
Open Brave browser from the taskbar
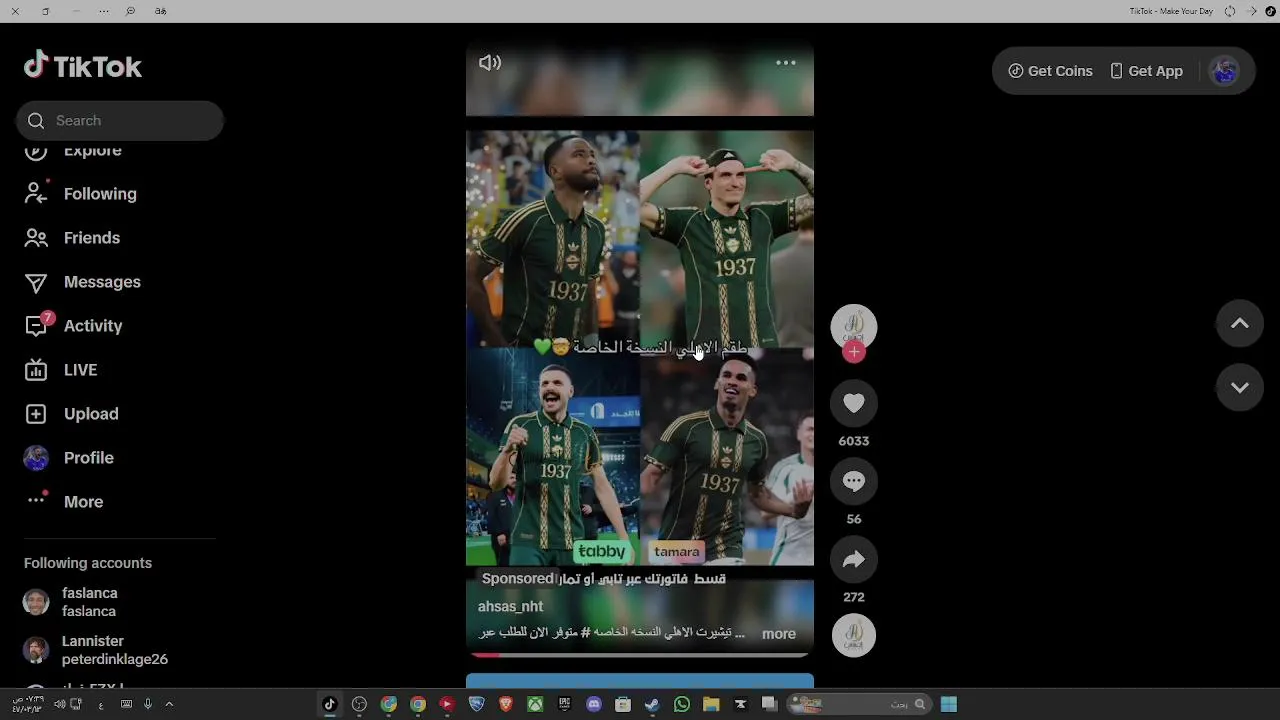click(x=506, y=704)
